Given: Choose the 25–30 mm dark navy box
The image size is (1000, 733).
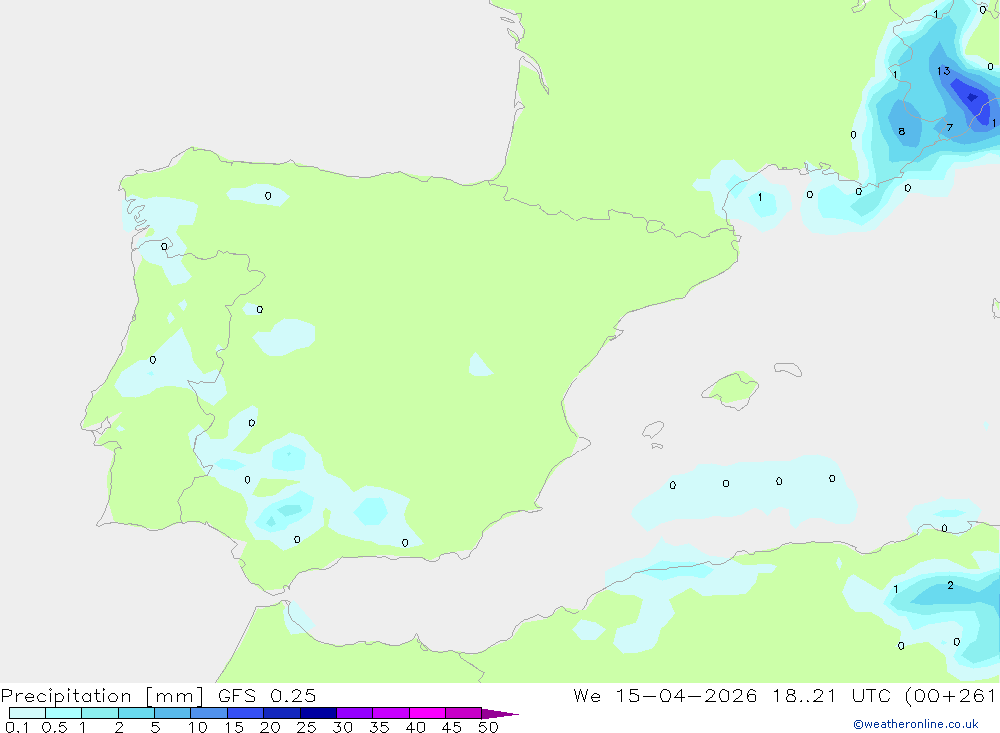Looking at the screenshot, I should pos(318,713).
